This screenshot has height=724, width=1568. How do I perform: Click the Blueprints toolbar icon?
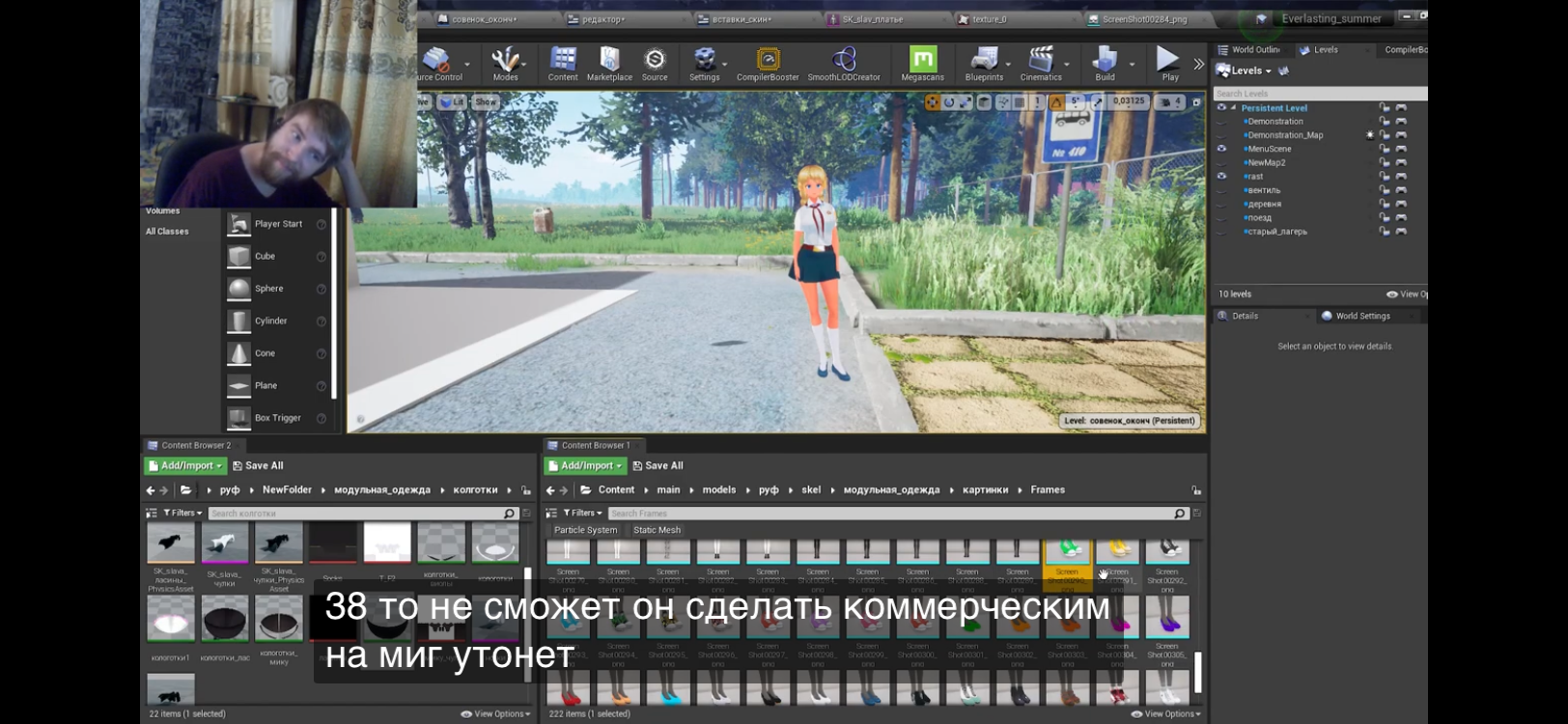pyautogui.click(x=984, y=64)
